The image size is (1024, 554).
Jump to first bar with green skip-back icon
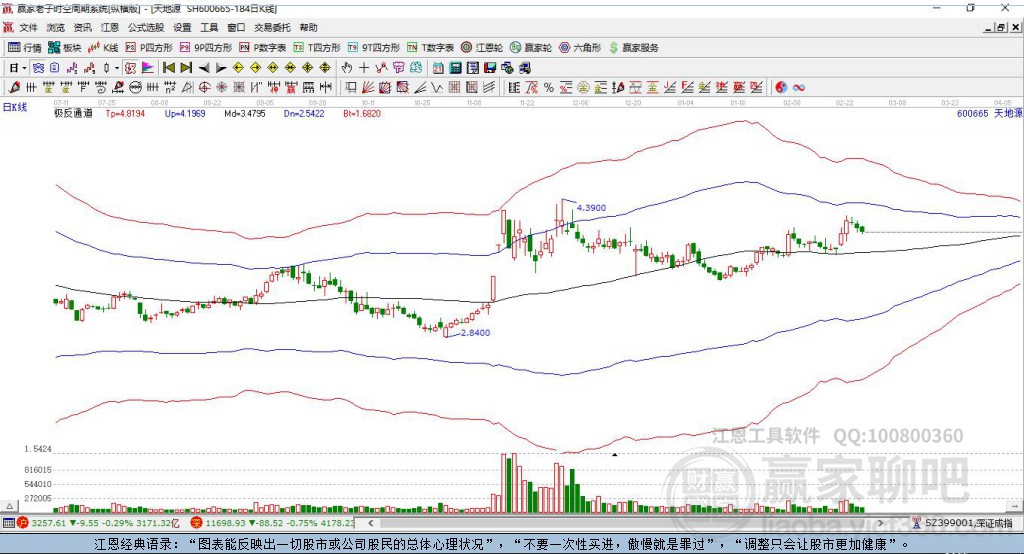168,68
